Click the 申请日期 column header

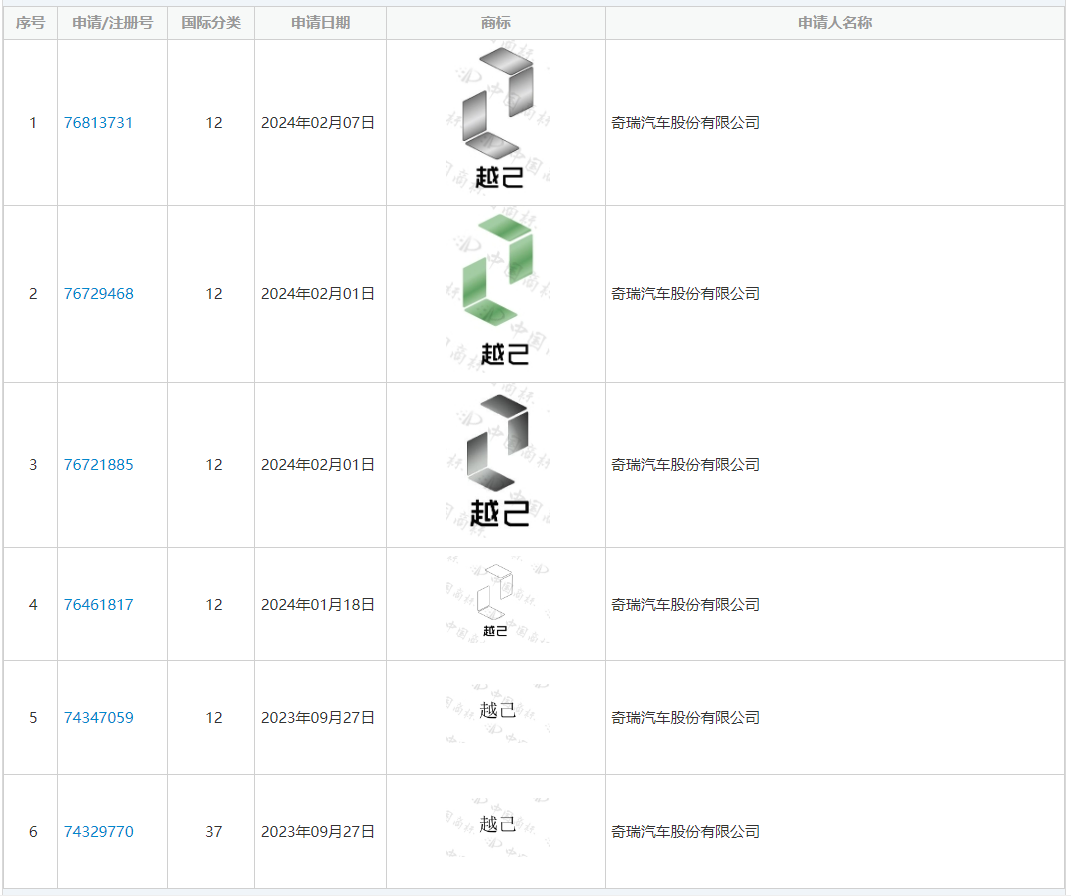coord(320,23)
